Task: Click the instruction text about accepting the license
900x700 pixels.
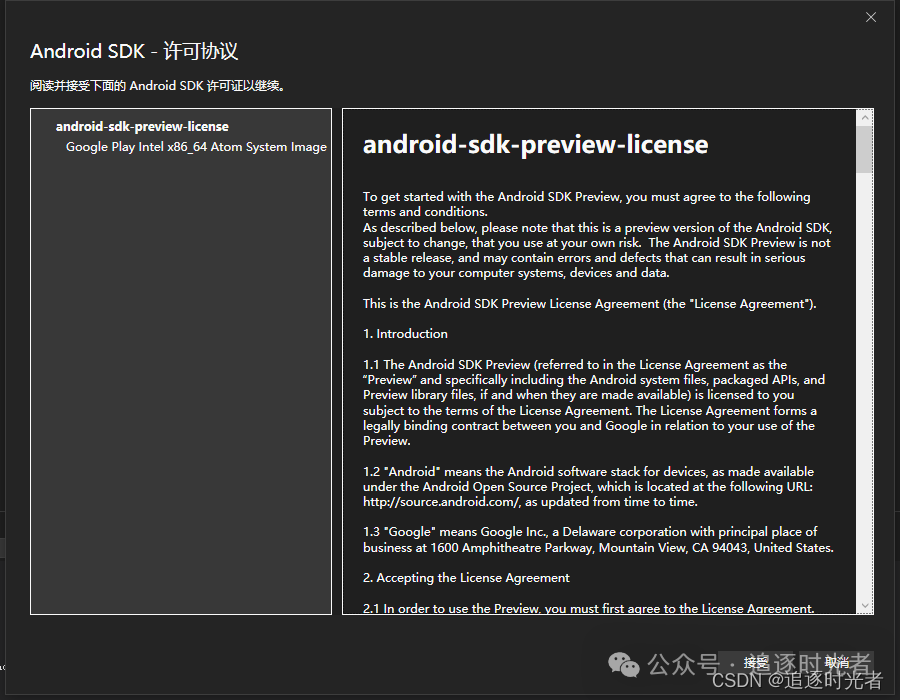Action: pyautogui.click(x=156, y=85)
